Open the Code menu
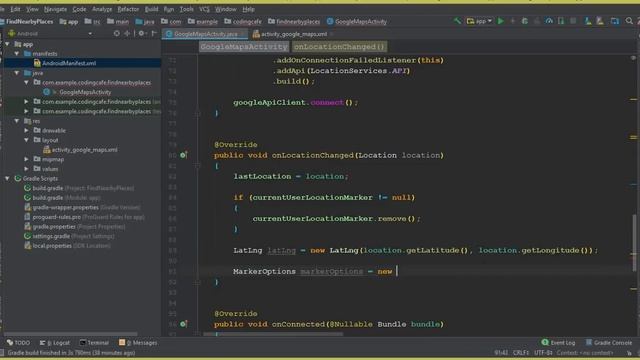Image resolution: width=640 pixels, height=360 pixels. (x=79, y=9)
